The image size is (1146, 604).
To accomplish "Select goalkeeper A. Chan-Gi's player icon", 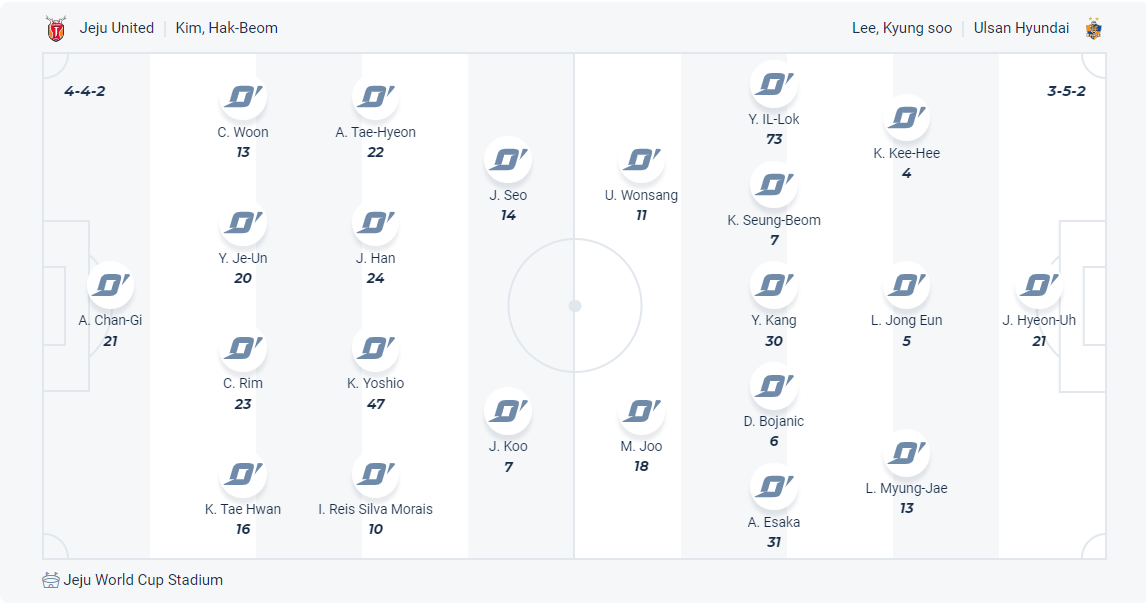I will pyautogui.click(x=110, y=286).
